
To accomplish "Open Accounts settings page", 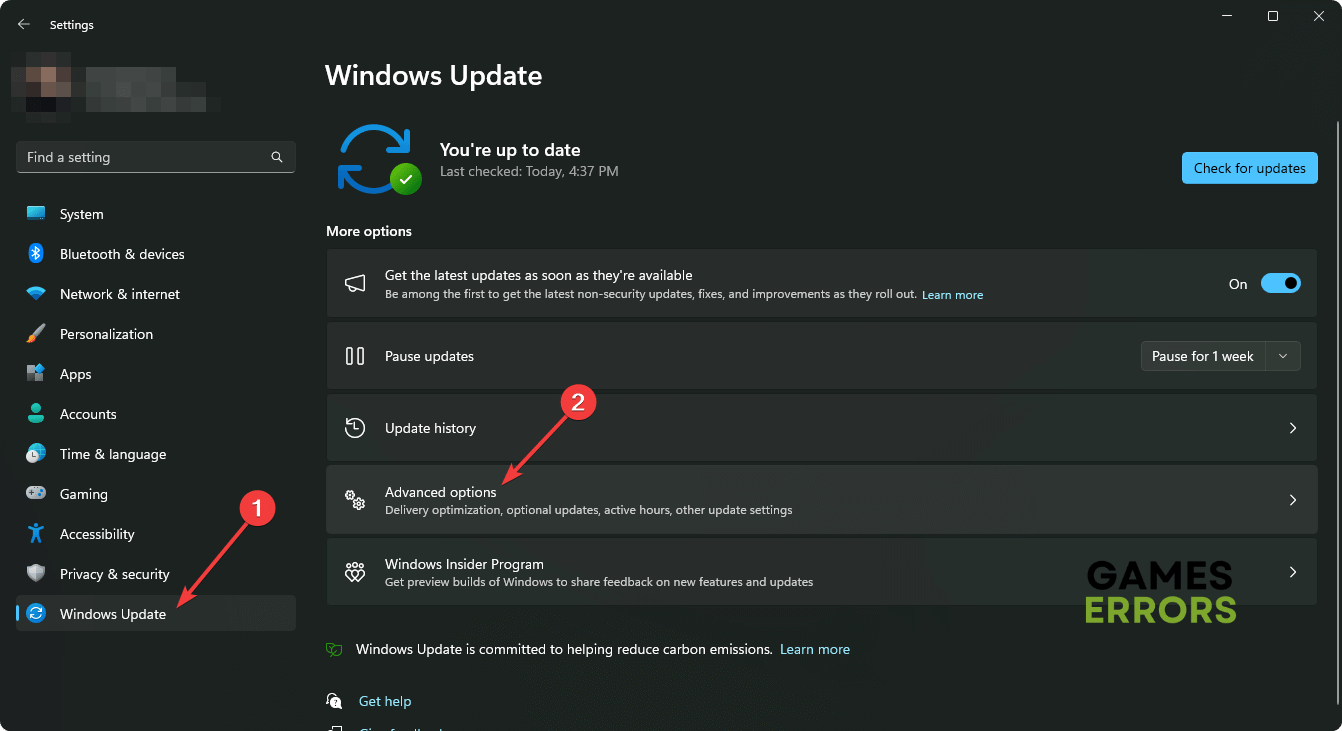I will pos(156,414).
